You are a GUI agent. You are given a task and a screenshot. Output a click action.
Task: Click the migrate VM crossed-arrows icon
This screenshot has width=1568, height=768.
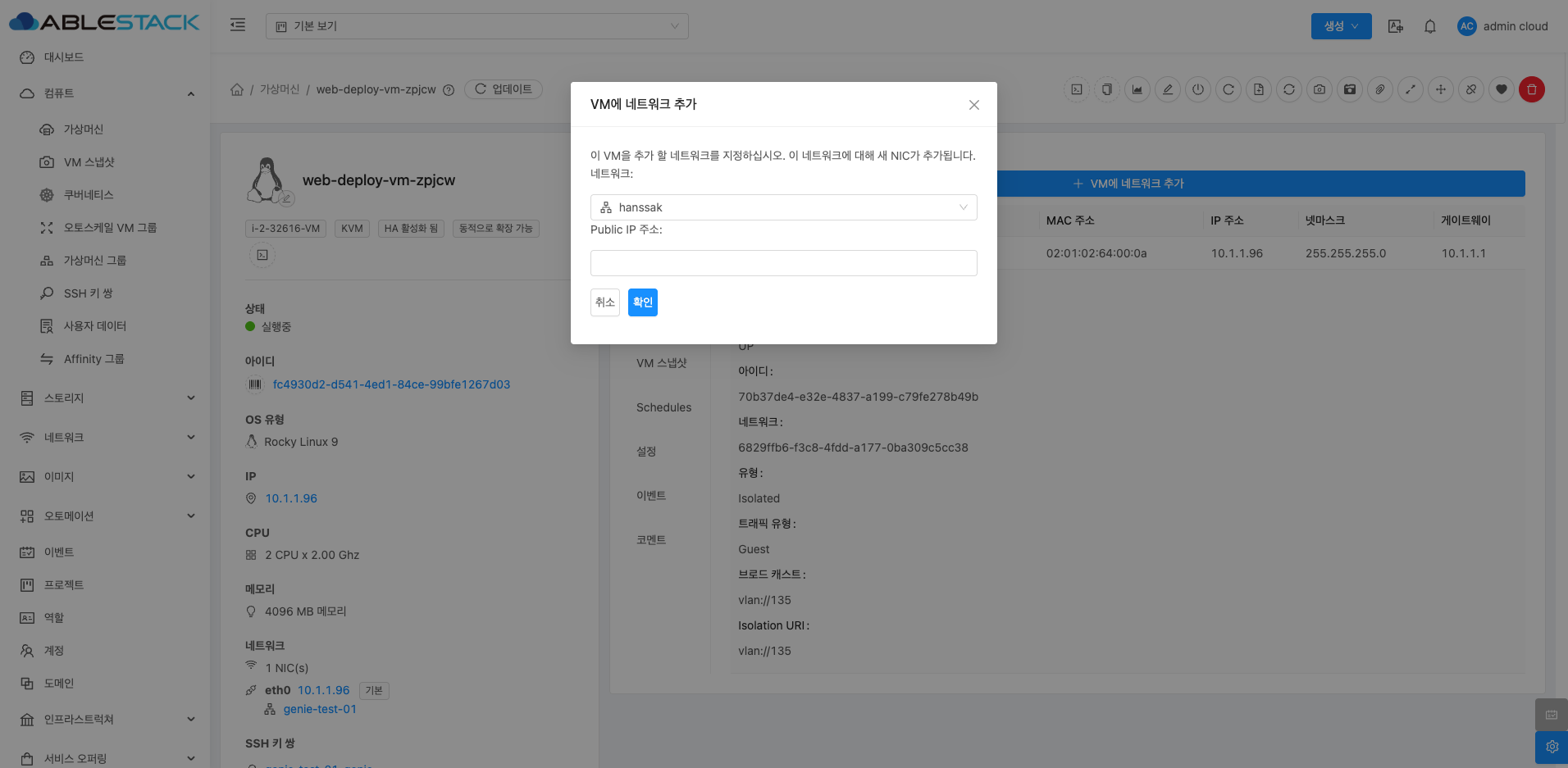1441,89
